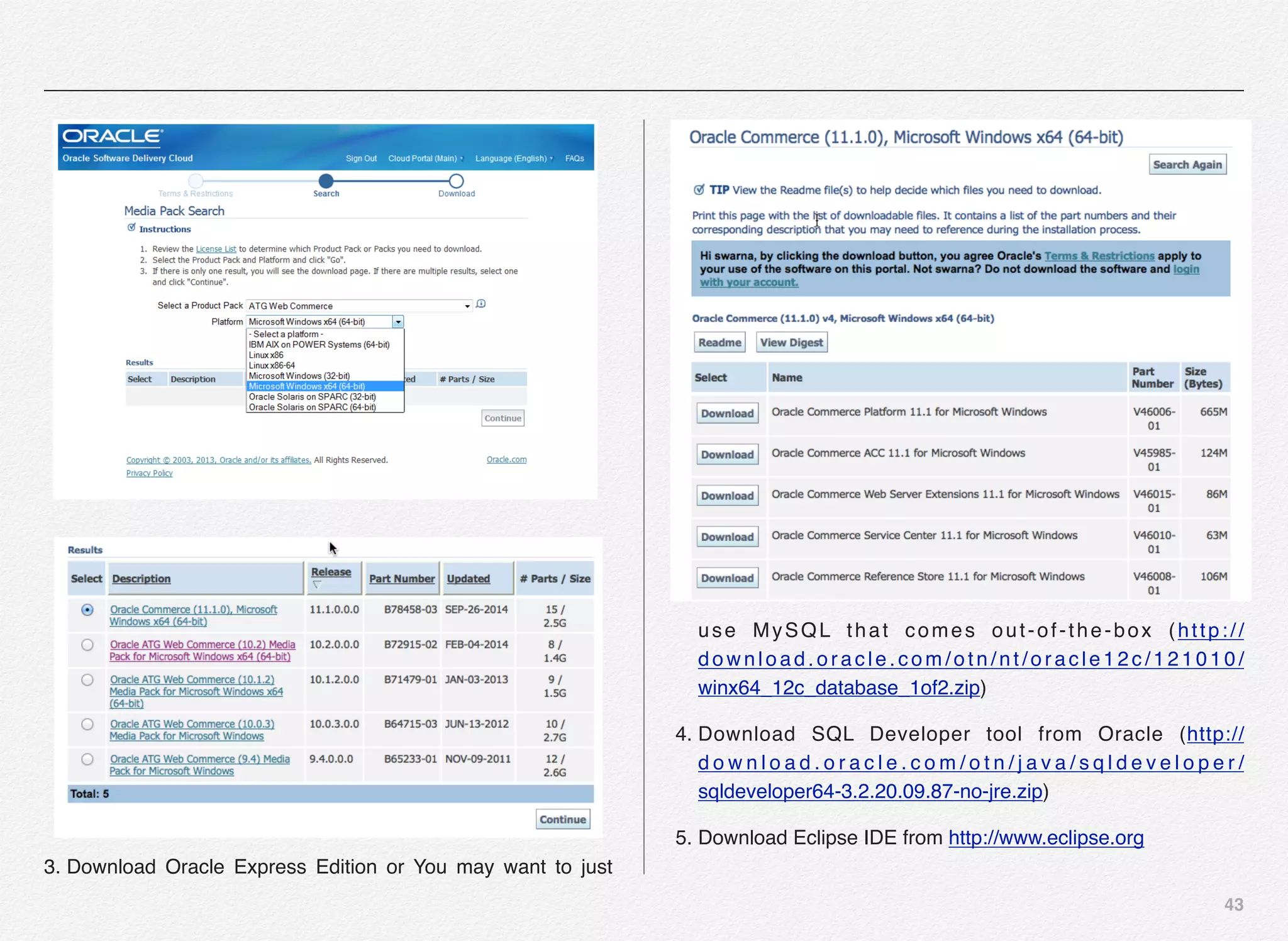
Task: Open the Cloud Portal (Main) menu
Action: tap(425, 159)
